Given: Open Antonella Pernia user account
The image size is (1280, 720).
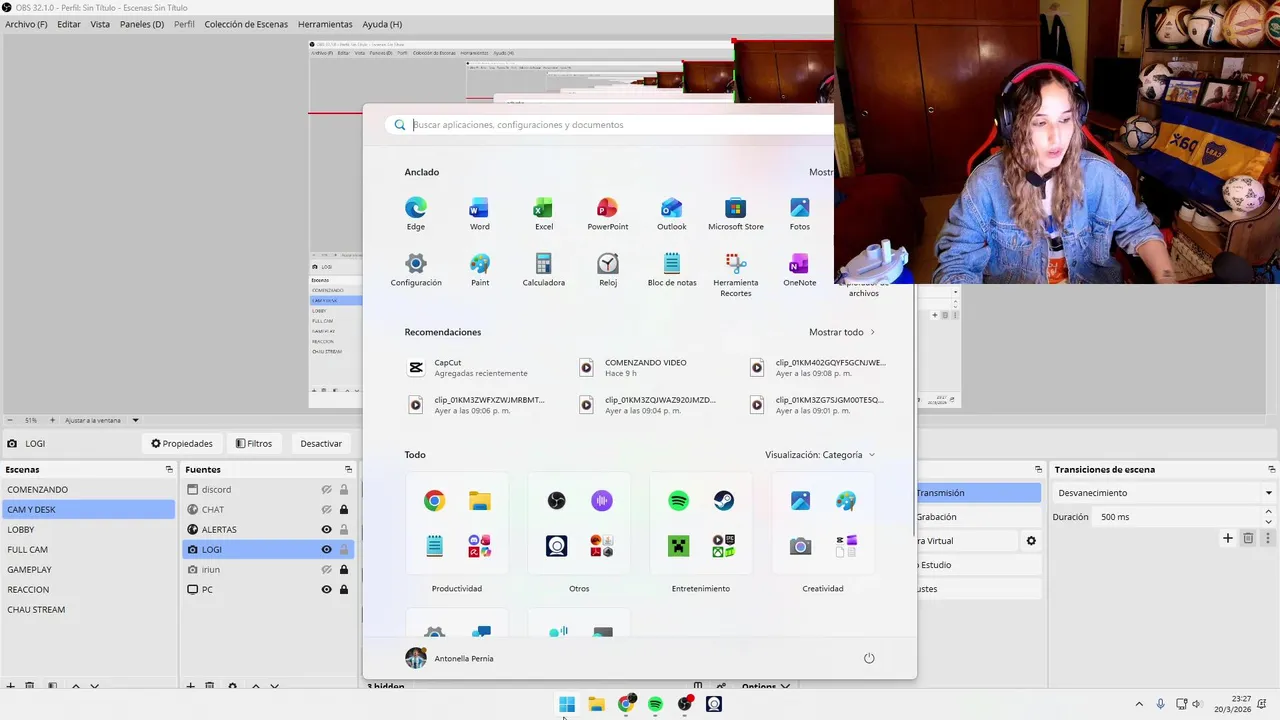Looking at the screenshot, I should (x=450, y=658).
